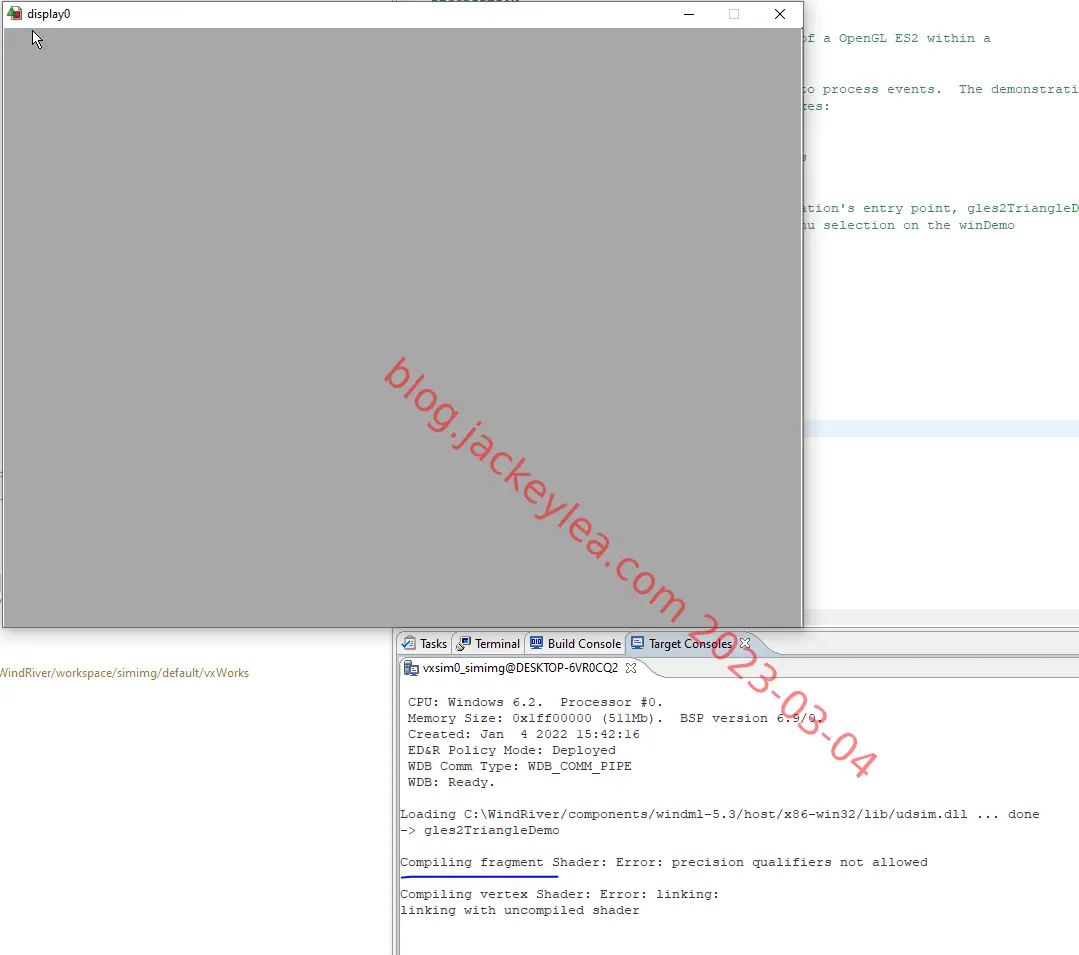The image size is (1079, 955).
Task: Close the Target Consoles view tab
Action: [x=745, y=643]
